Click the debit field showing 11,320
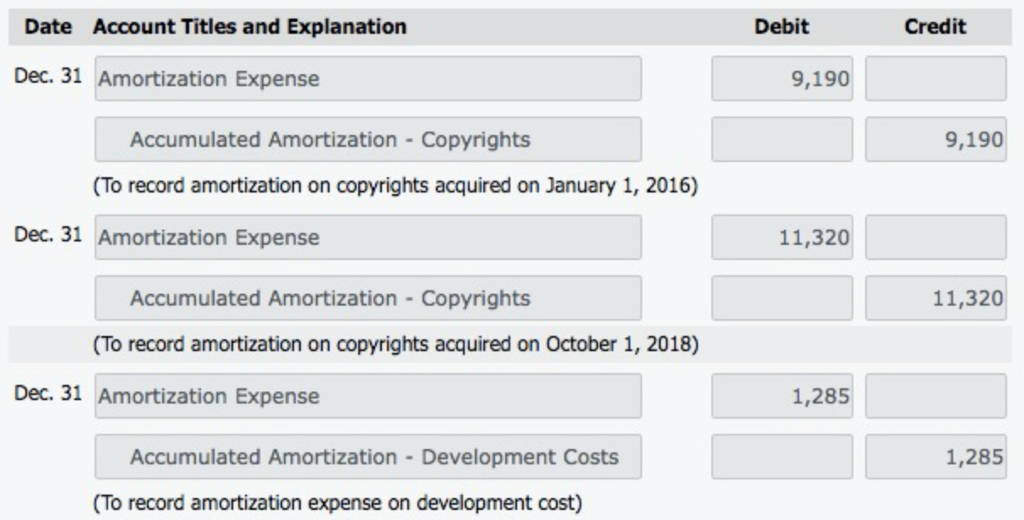 click(x=782, y=237)
